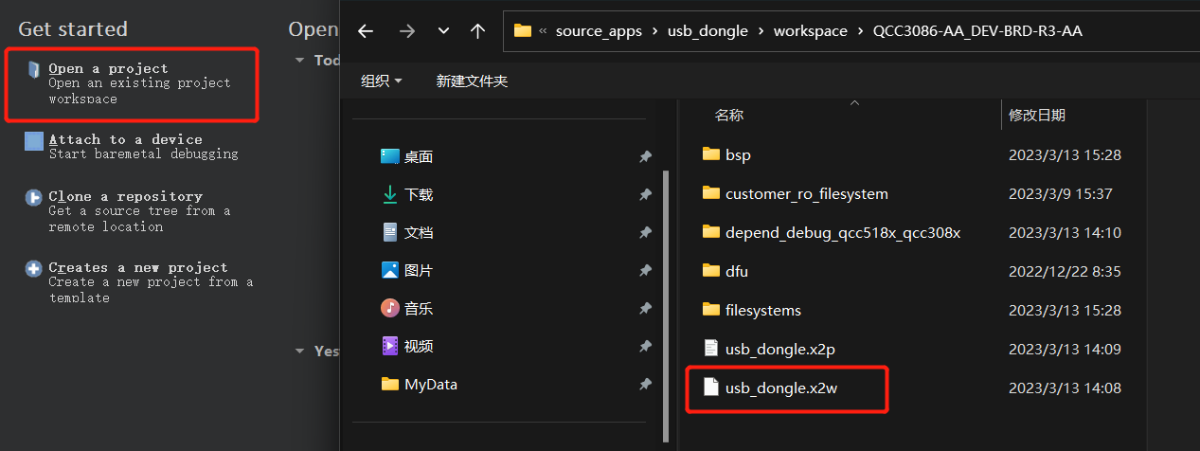Image resolution: width=1200 pixels, height=451 pixels.
Task: Click QCC3086-AA_DEV-BRD-R3-AA breadcrumb
Action: [x=977, y=31]
